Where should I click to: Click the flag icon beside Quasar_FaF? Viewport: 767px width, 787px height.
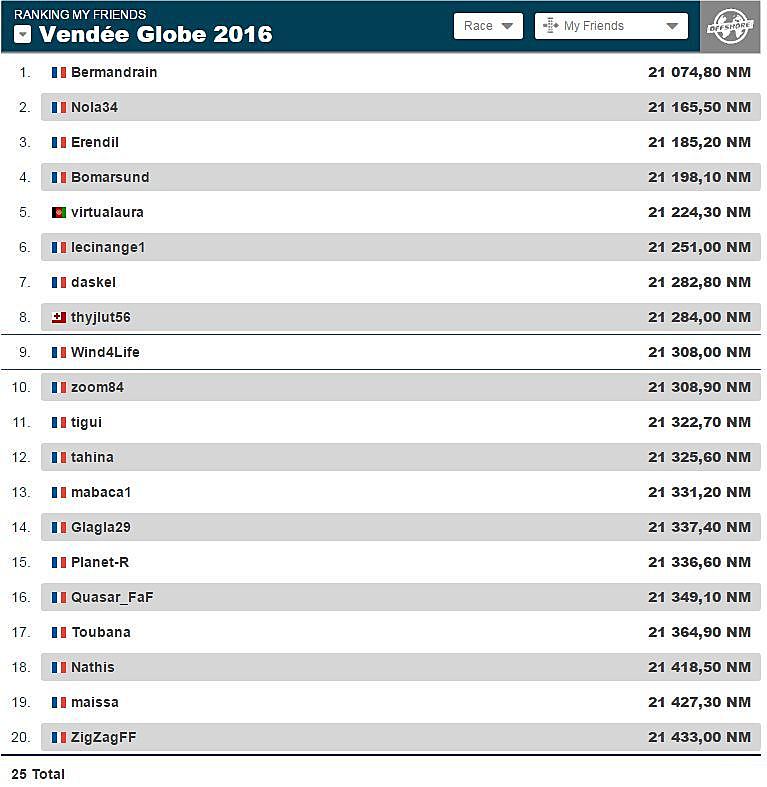pos(59,597)
